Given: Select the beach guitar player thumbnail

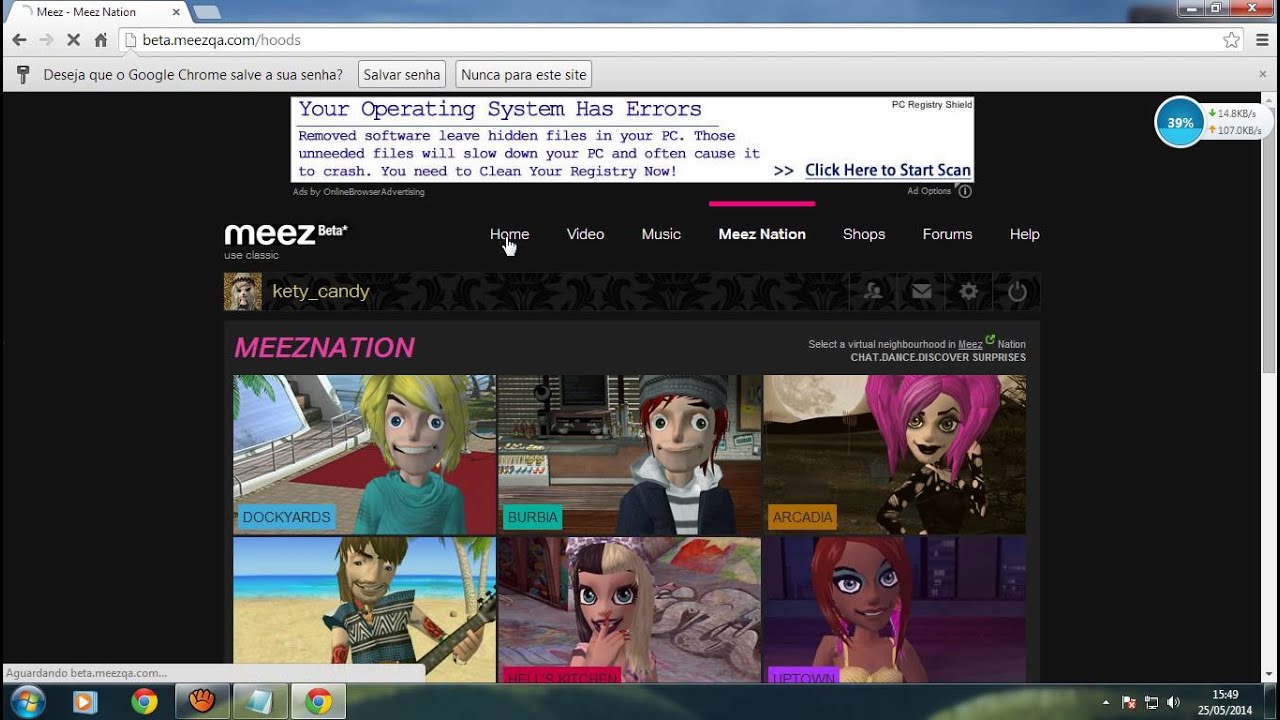Looking at the screenshot, I should coord(364,610).
